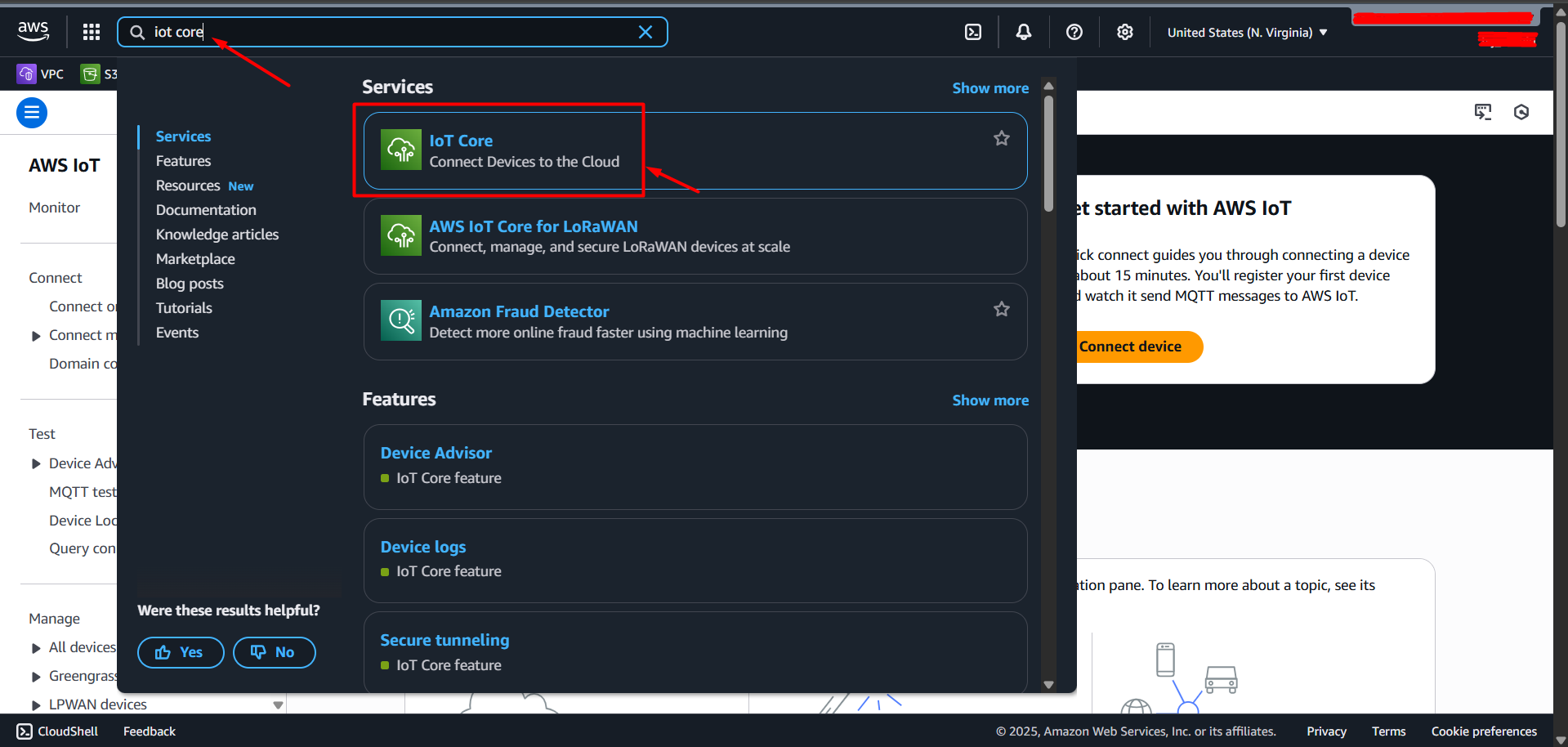Toggle the blue hamburger navigation menu
Screen dimensions: 1568x747
click(32, 113)
